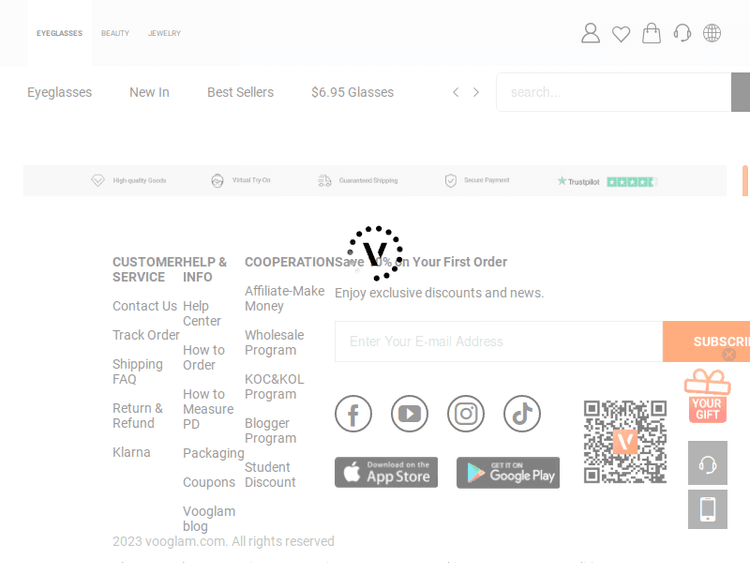Close the Your Gift popup

pyautogui.click(x=729, y=354)
